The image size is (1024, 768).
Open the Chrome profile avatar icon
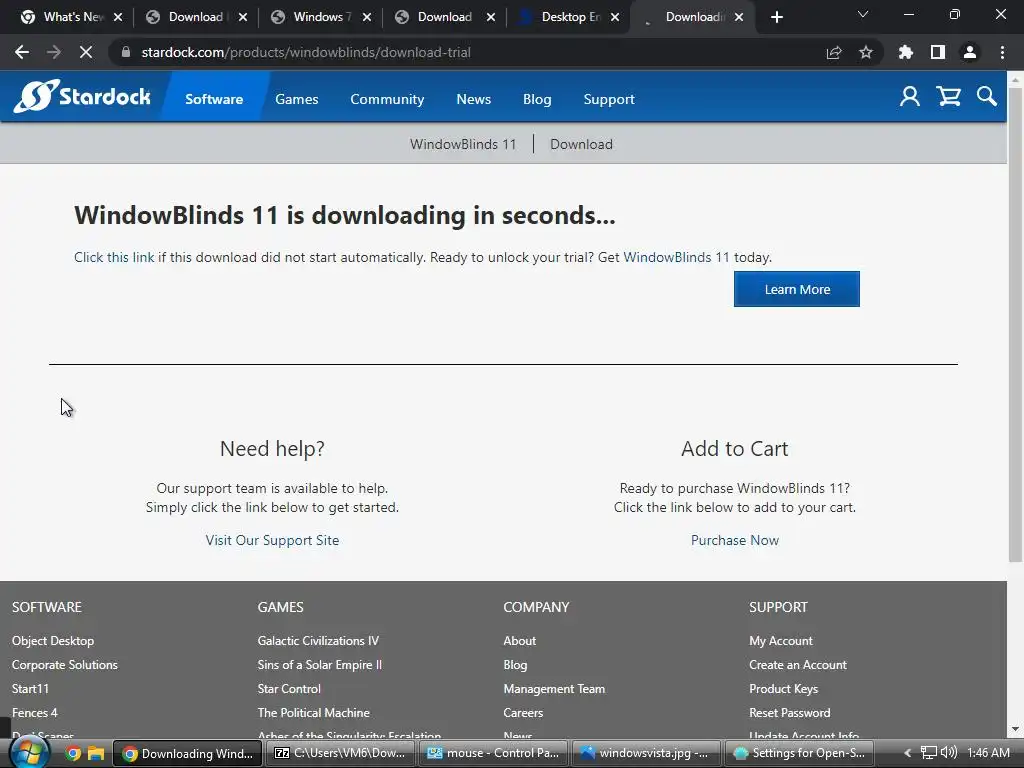click(970, 52)
